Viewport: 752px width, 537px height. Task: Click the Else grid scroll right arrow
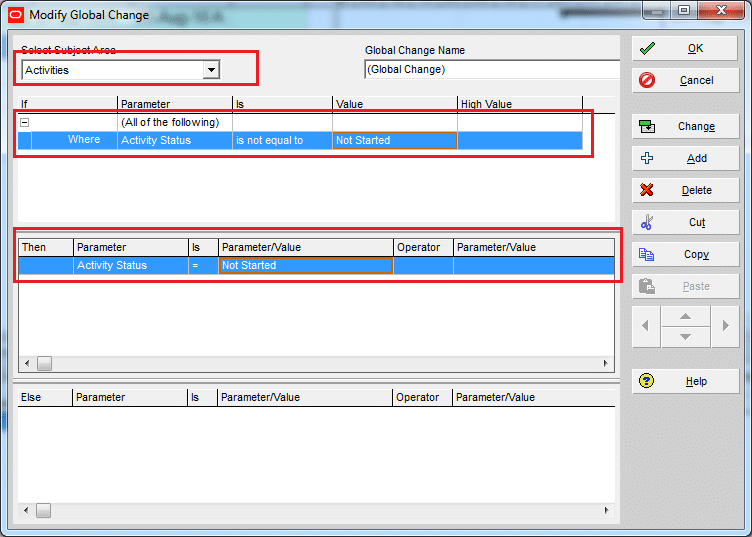(x=607, y=510)
